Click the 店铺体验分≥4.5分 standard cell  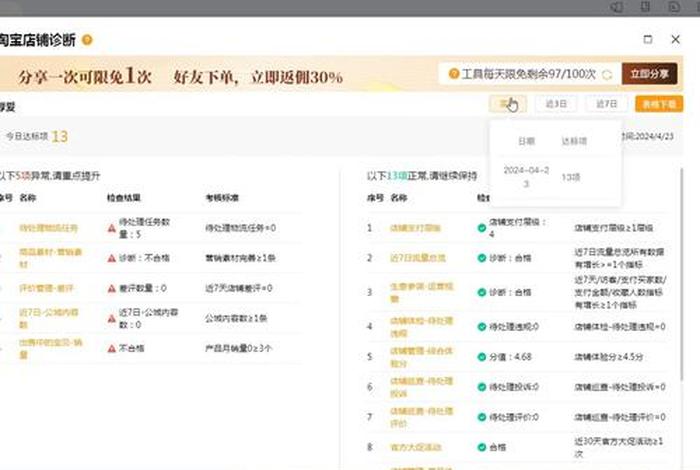coord(609,357)
